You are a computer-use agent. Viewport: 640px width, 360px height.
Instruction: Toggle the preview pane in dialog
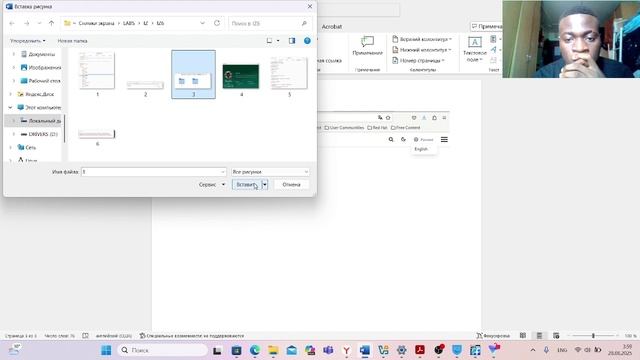click(292, 41)
